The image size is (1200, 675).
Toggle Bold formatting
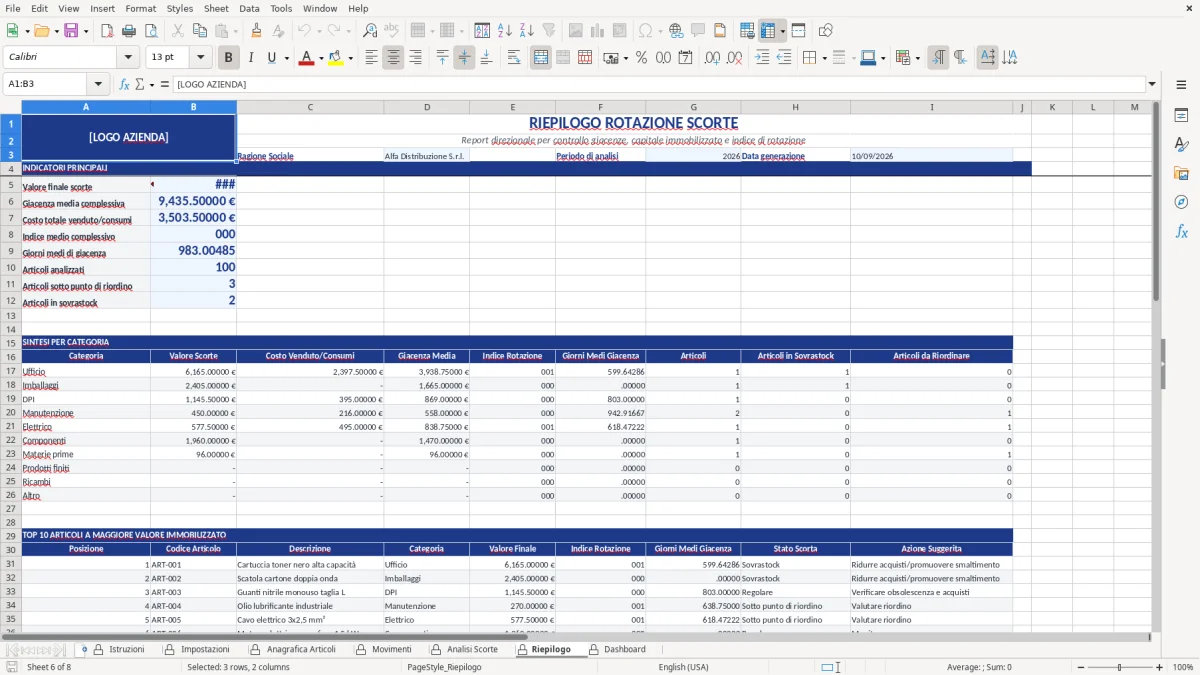pos(228,58)
